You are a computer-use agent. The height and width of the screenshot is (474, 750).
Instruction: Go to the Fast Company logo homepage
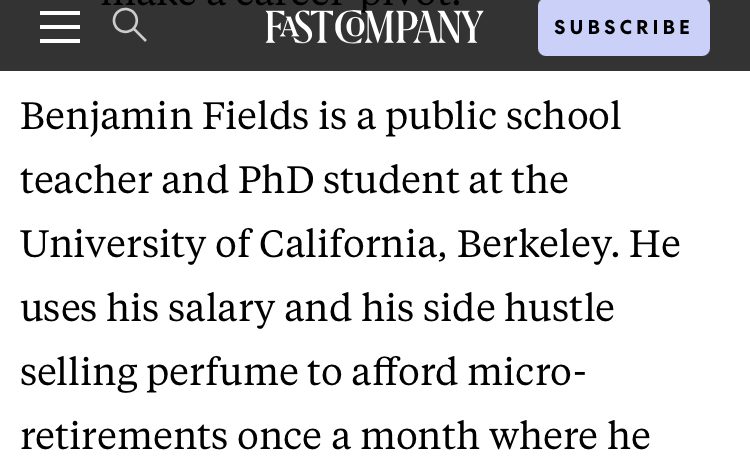coord(374,27)
